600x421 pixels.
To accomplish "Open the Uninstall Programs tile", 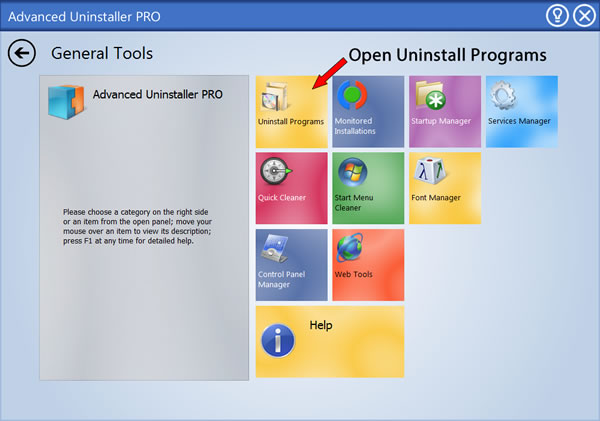I will click(292, 111).
